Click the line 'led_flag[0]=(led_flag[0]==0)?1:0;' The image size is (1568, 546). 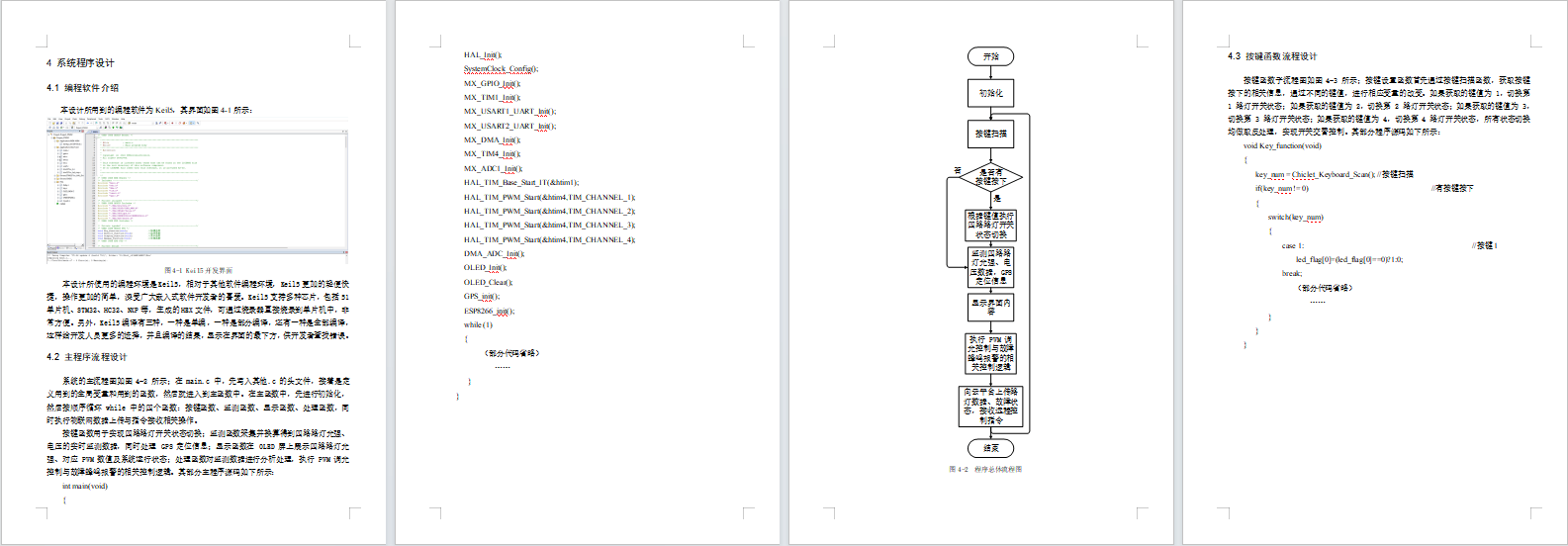pos(1349,259)
